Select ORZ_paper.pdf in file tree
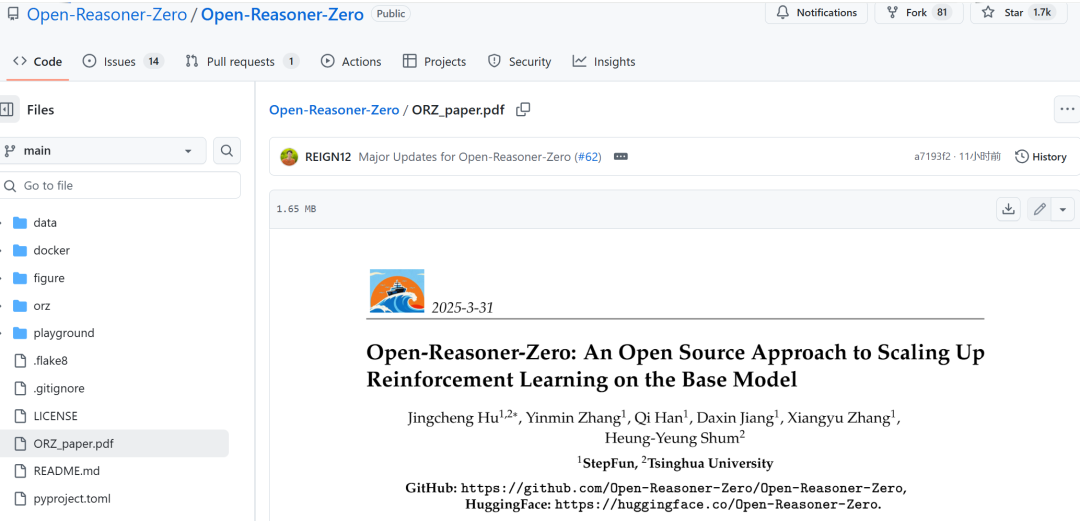This screenshot has height=521, width=1080. click(114, 443)
